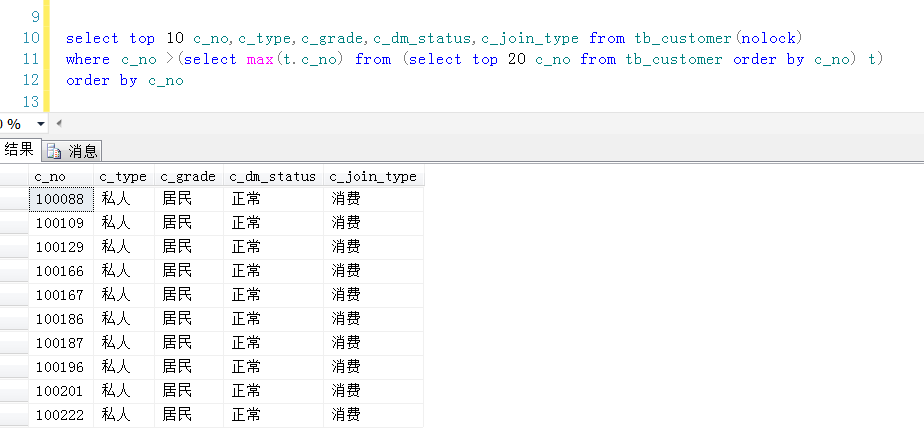Select the c_grade column header
924x432 pixels.
tap(189, 177)
